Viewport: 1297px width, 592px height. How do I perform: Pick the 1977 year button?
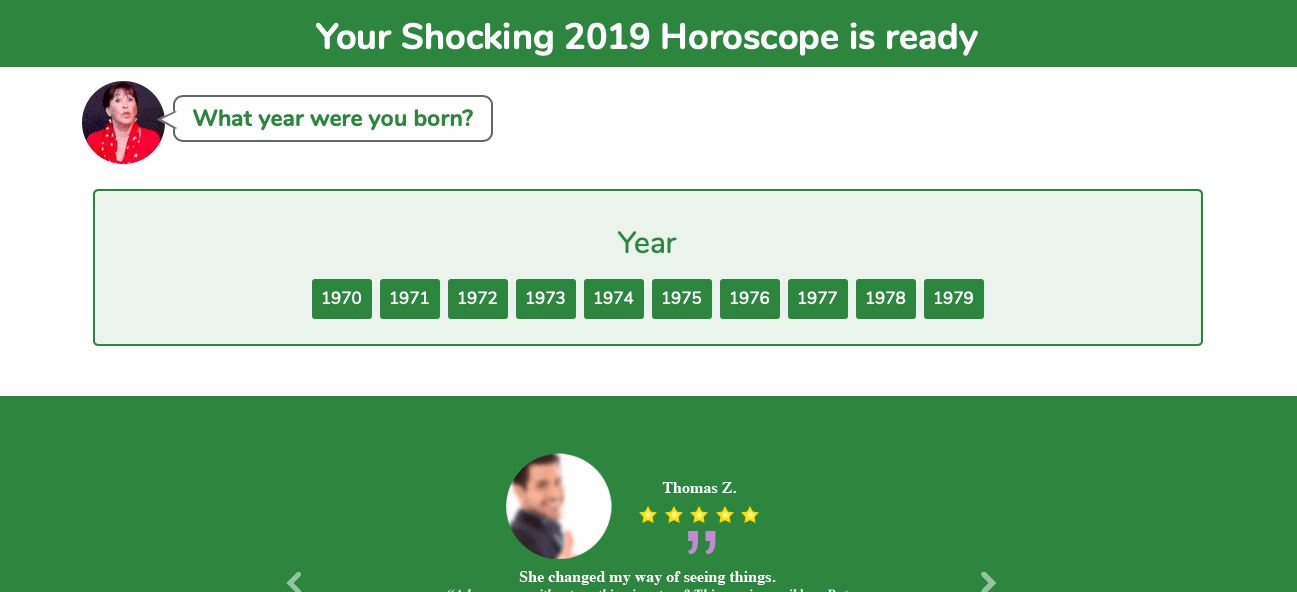tap(818, 299)
